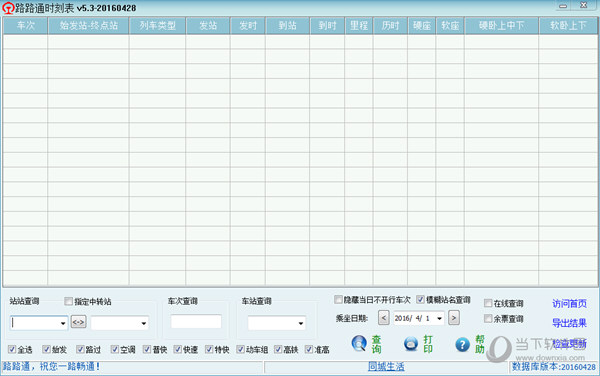Enable 隐藏当日不开行车次 checkbox

(338, 299)
